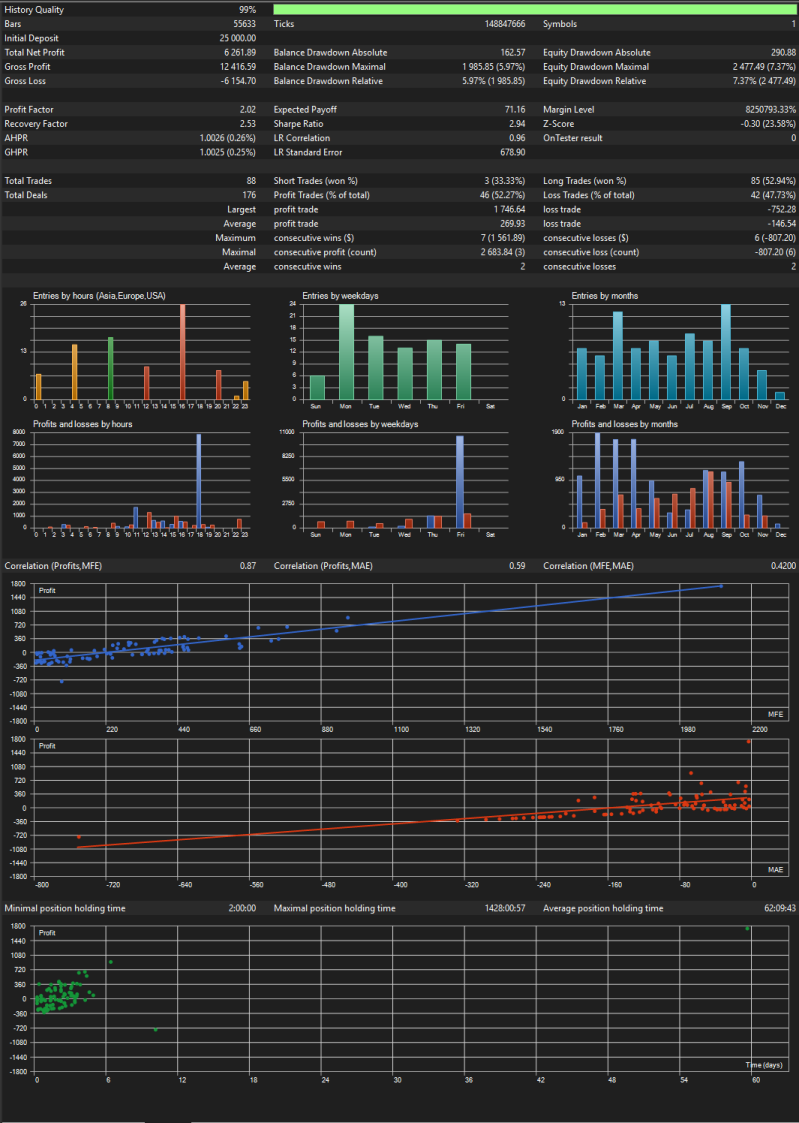Image resolution: width=799 pixels, height=1123 pixels.
Task: Click the green History Quality progress bar
Action: pyautogui.click(x=535, y=10)
